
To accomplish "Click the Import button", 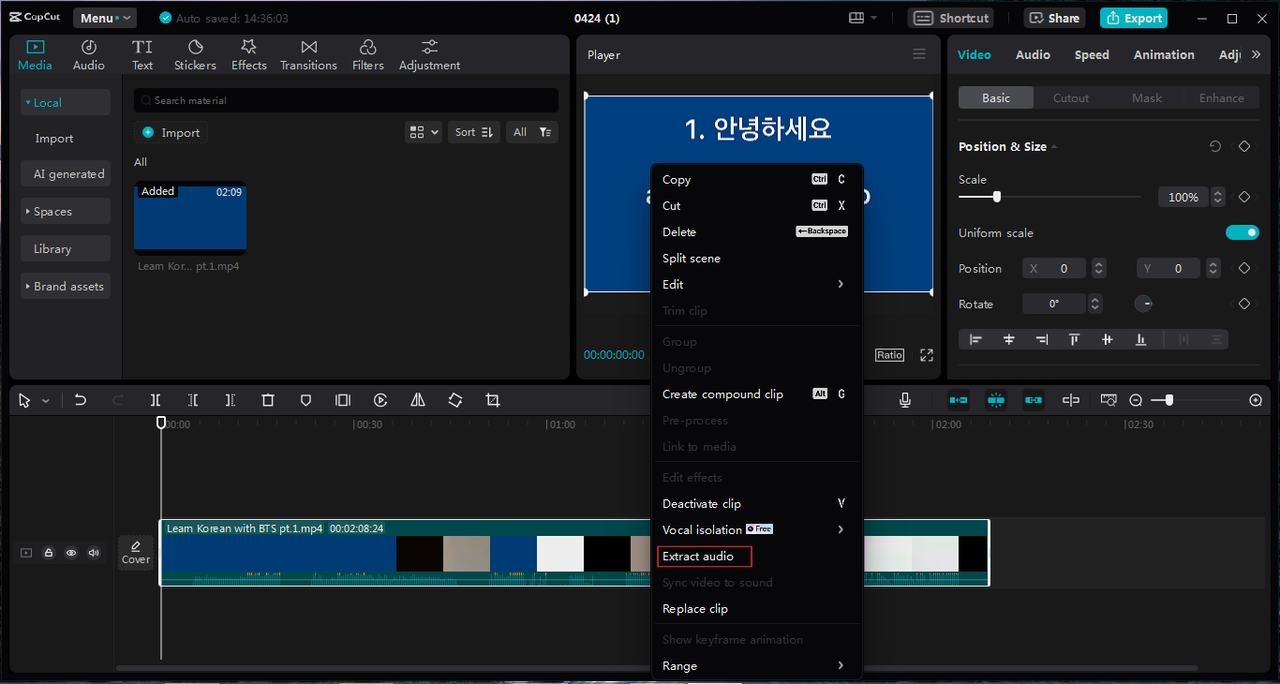I will point(171,132).
